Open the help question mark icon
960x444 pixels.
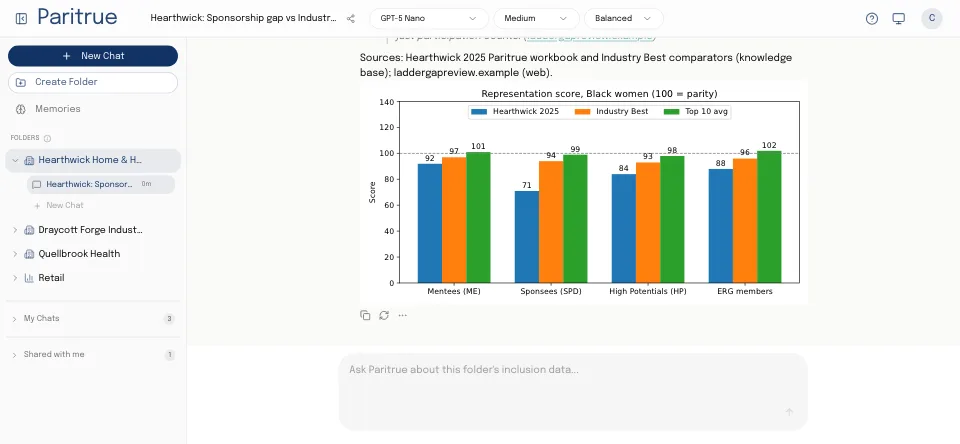[x=872, y=18]
